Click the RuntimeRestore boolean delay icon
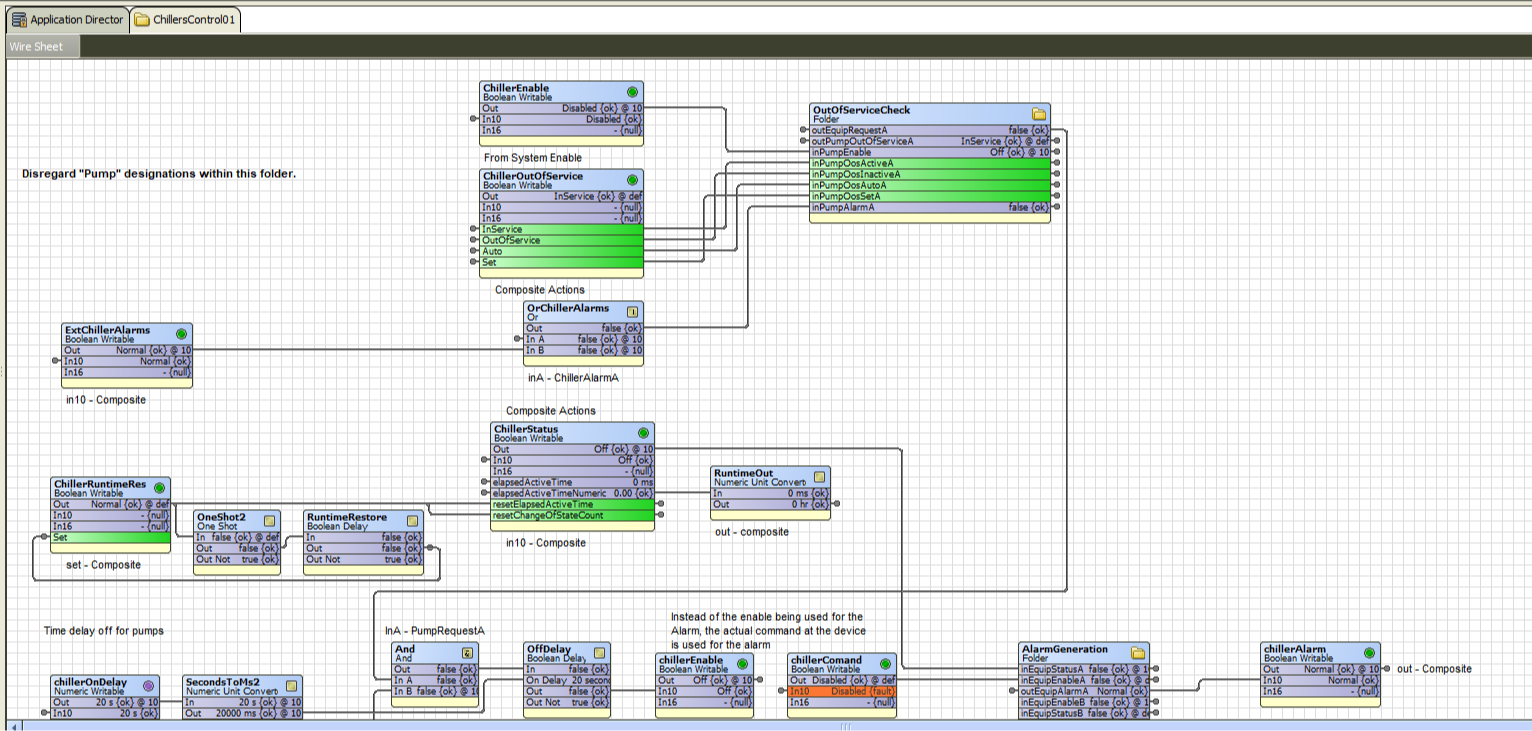1532x731 pixels. 412,521
